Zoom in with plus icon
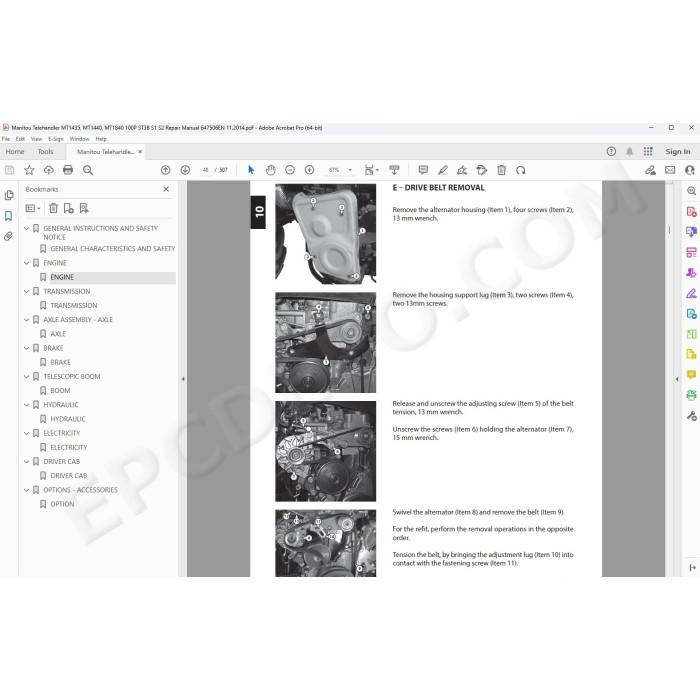This screenshot has width=700, height=700. [x=309, y=170]
